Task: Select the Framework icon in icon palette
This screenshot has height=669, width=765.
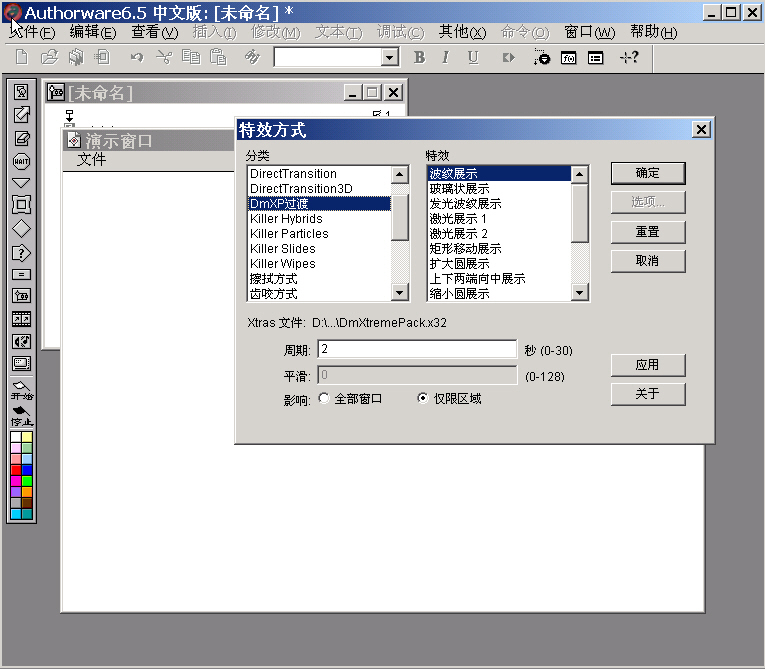Action: pos(21,204)
